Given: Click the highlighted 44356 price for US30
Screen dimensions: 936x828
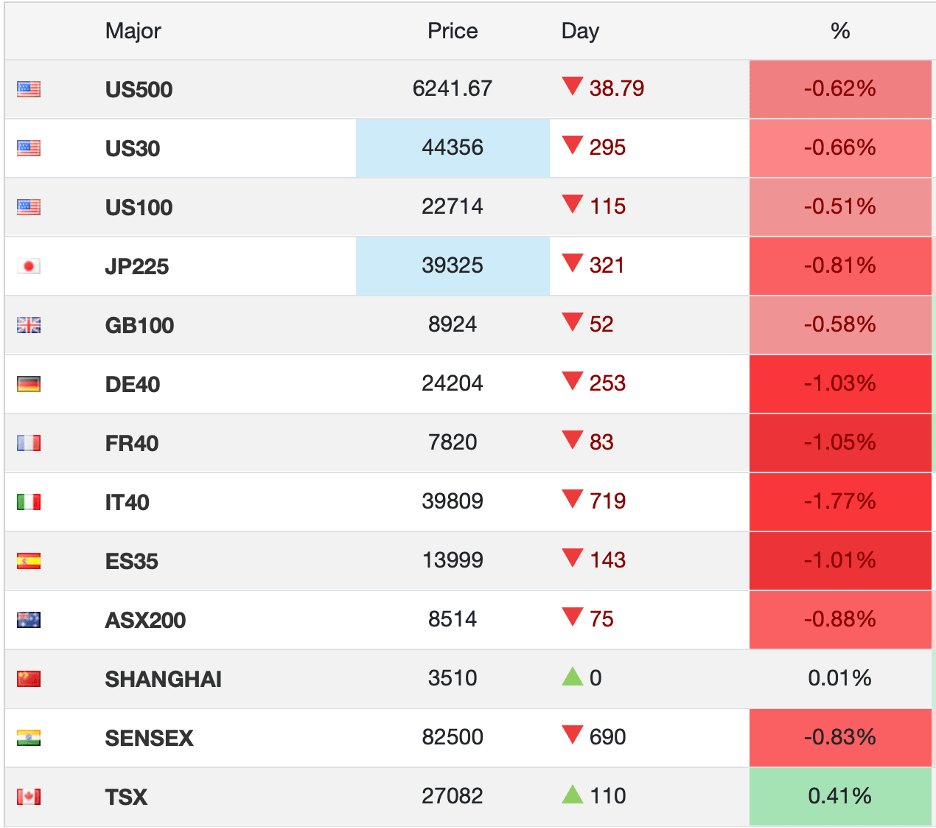Looking at the screenshot, I should (453, 148).
